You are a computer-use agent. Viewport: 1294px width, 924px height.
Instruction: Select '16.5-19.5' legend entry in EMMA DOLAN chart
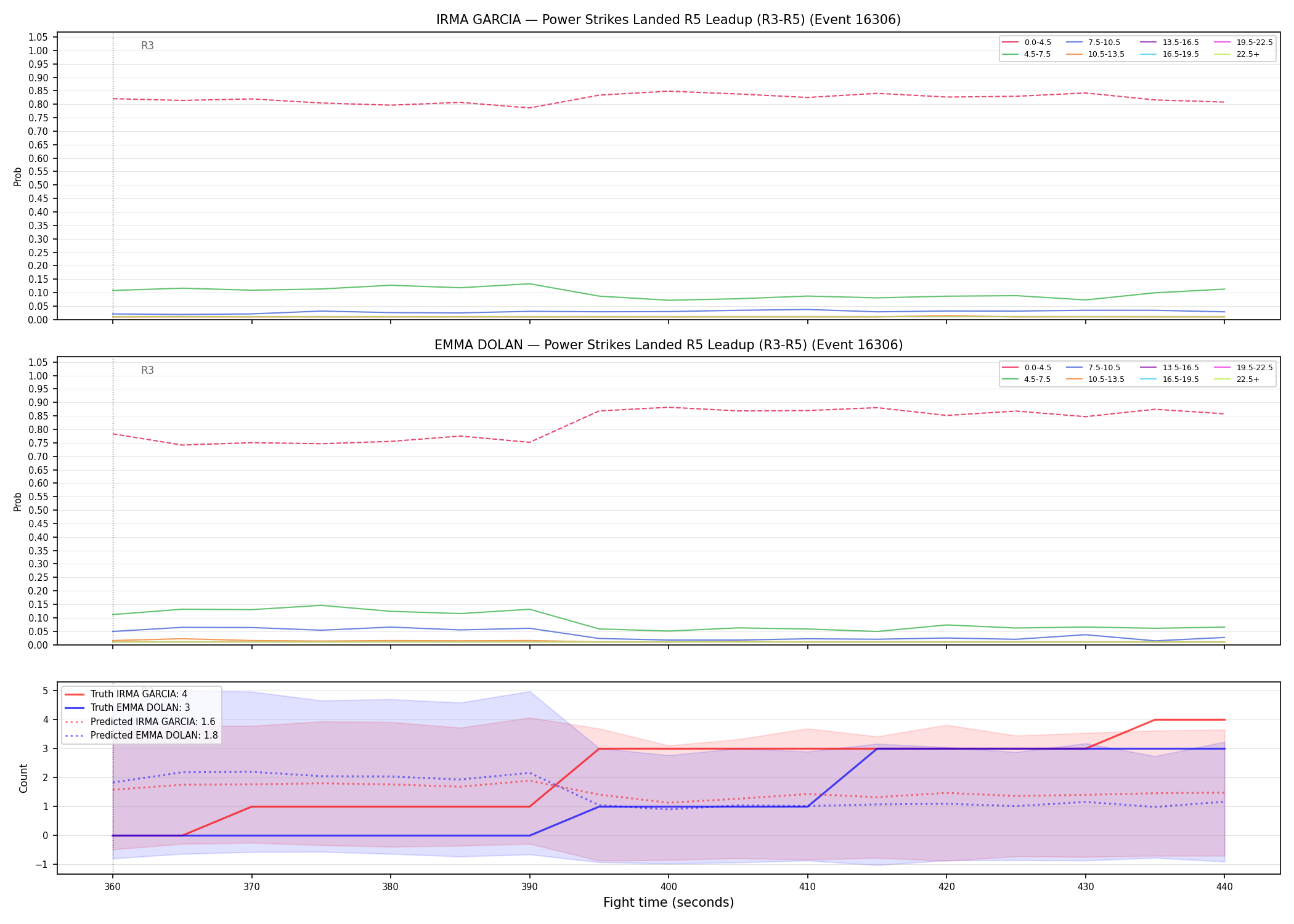click(x=1170, y=379)
